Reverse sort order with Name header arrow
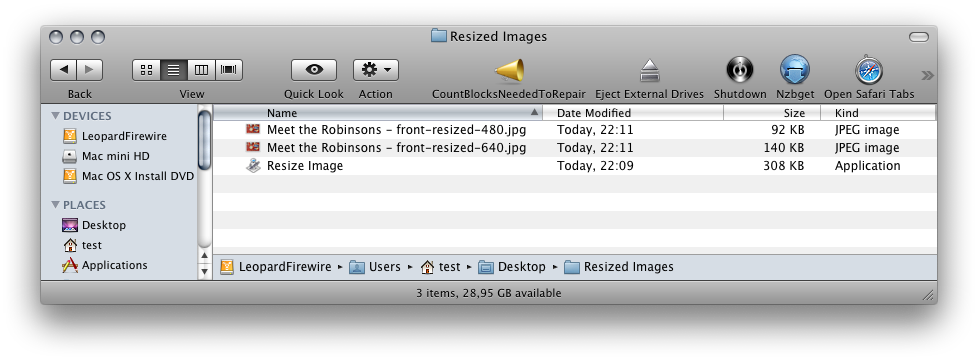The height and width of the screenshot is (360, 978). tap(534, 113)
